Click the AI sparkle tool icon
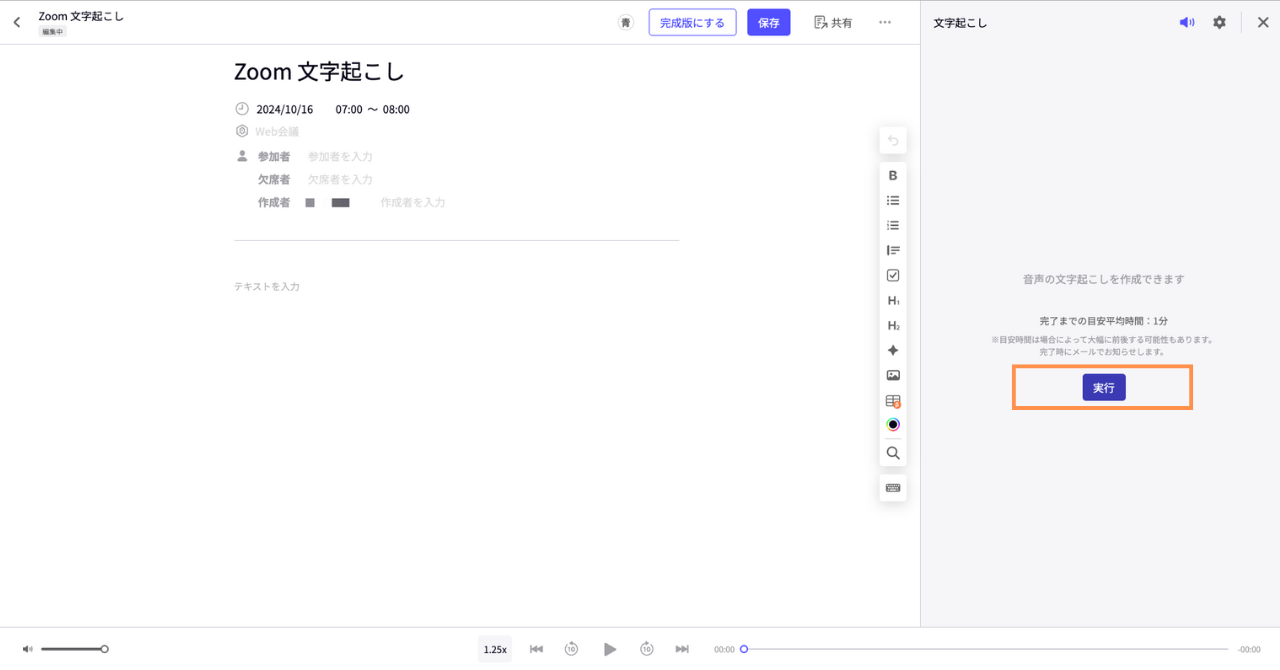Screen dimensions: 1280x670 point(893,350)
